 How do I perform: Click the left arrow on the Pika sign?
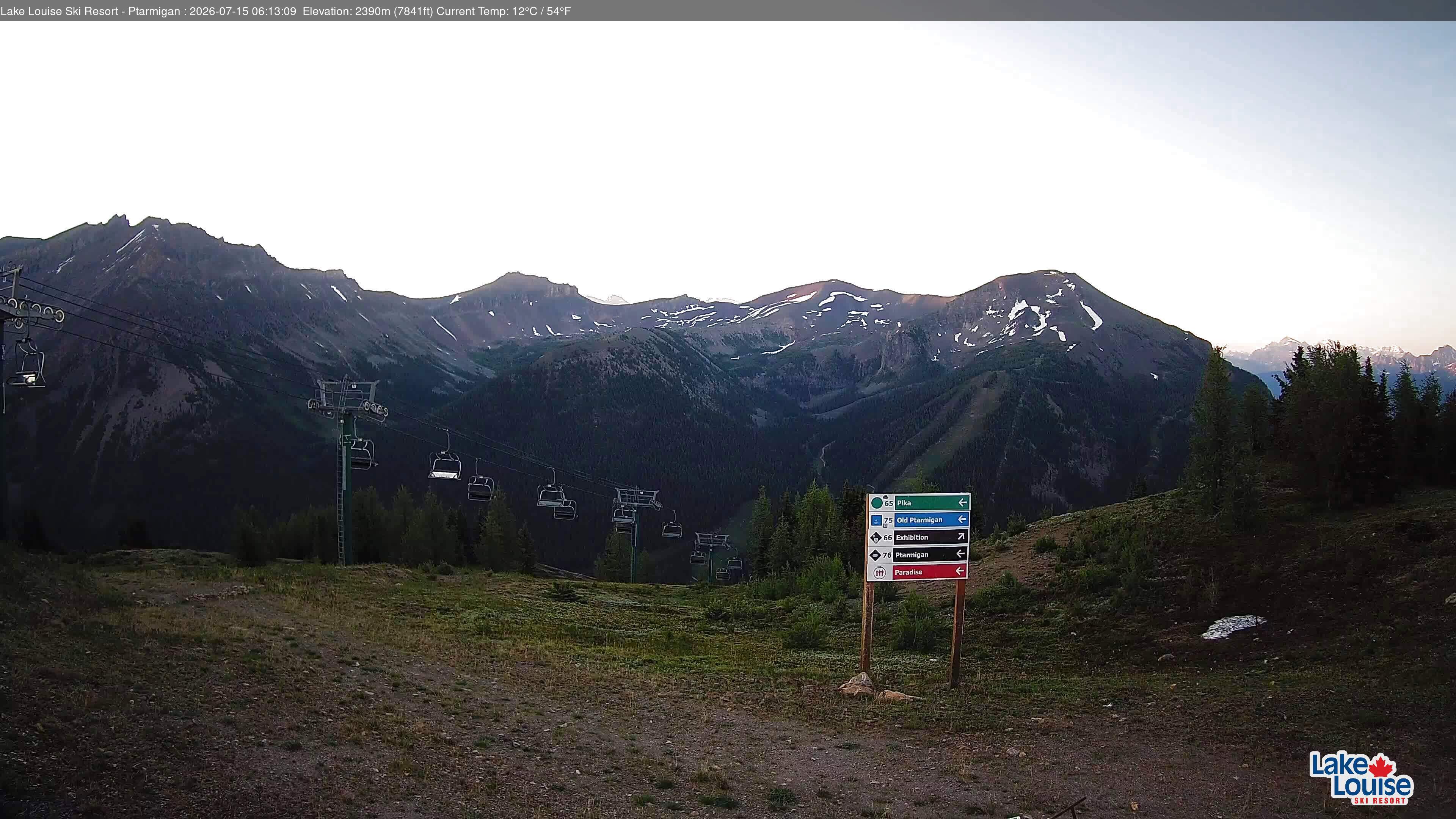click(963, 502)
